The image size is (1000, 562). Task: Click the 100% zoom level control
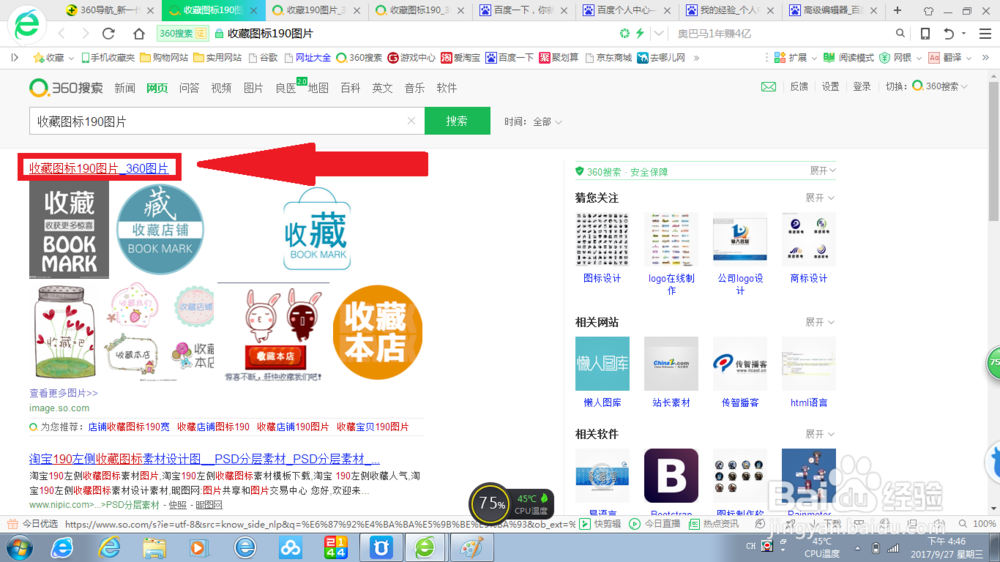click(x=977, y=524)
